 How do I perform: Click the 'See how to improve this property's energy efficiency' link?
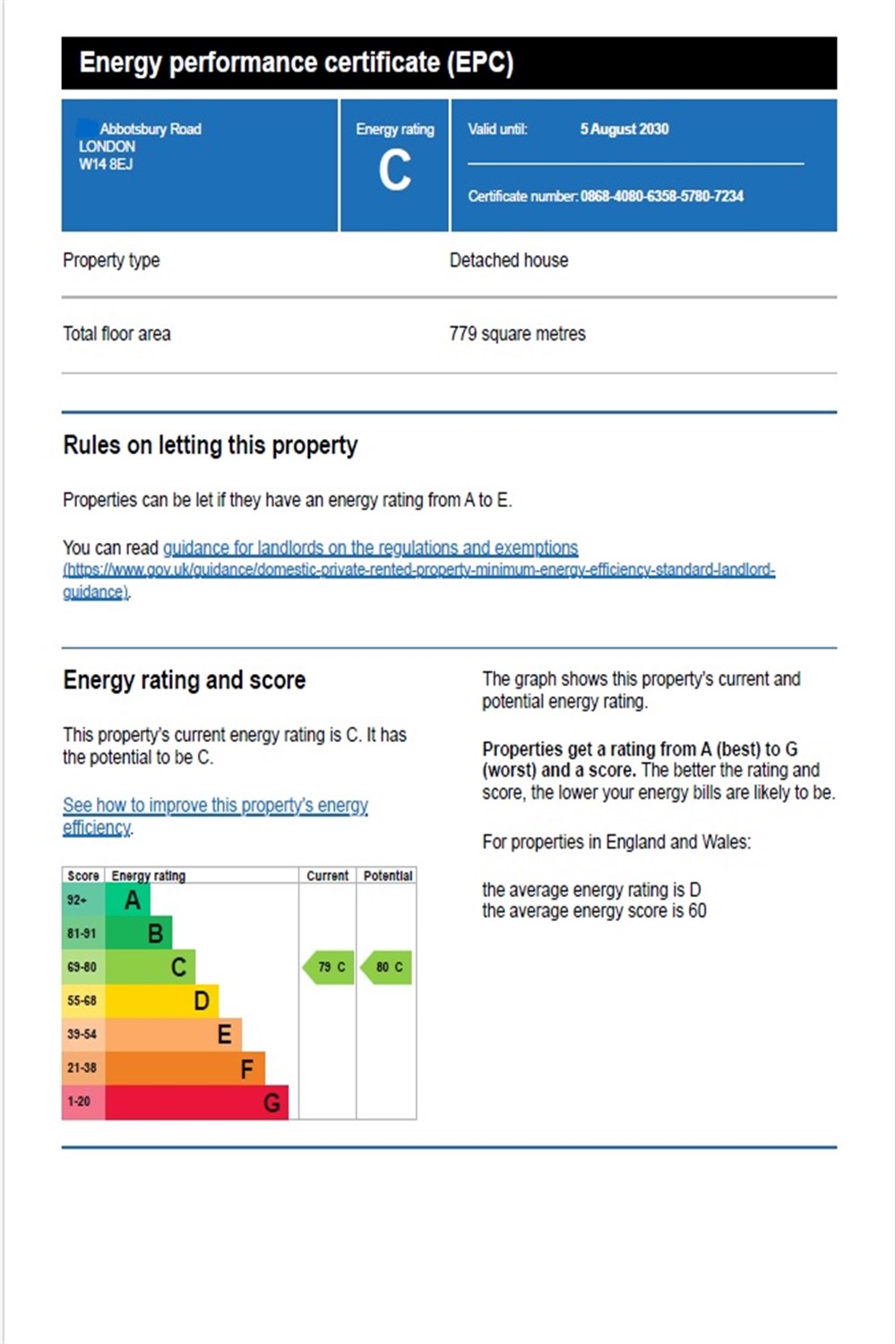click(x=215, y=815)
